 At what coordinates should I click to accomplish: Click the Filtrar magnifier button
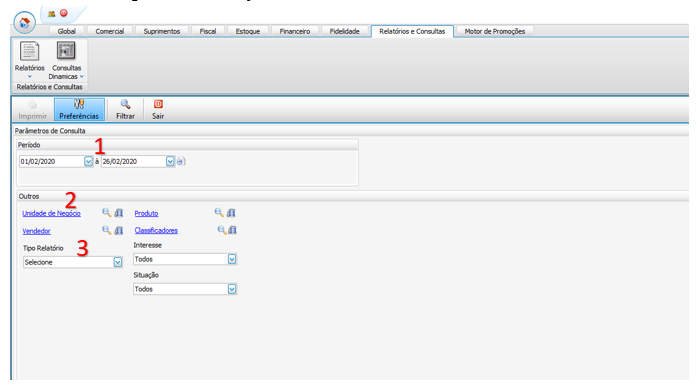tap(125, 110)
